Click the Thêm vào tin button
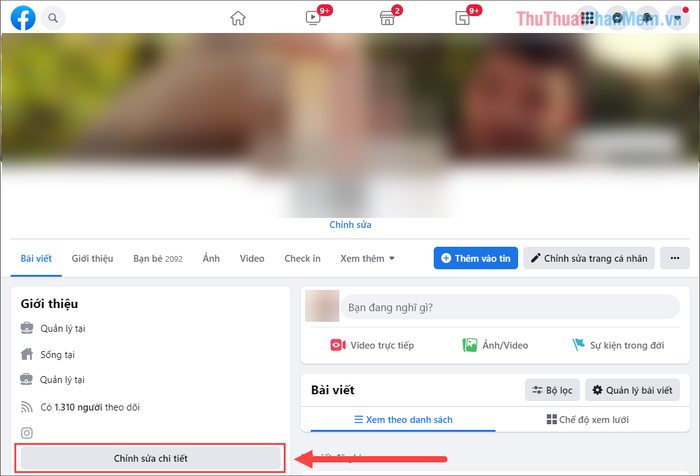The height and width of the screenshot is (476, 700). click(475, 258)
